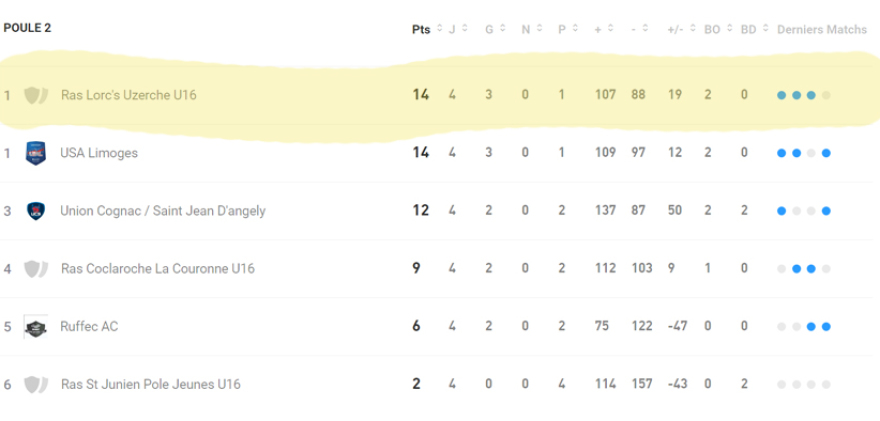Sort table by the G column header

pyautogui.click(x=490, y=30)
